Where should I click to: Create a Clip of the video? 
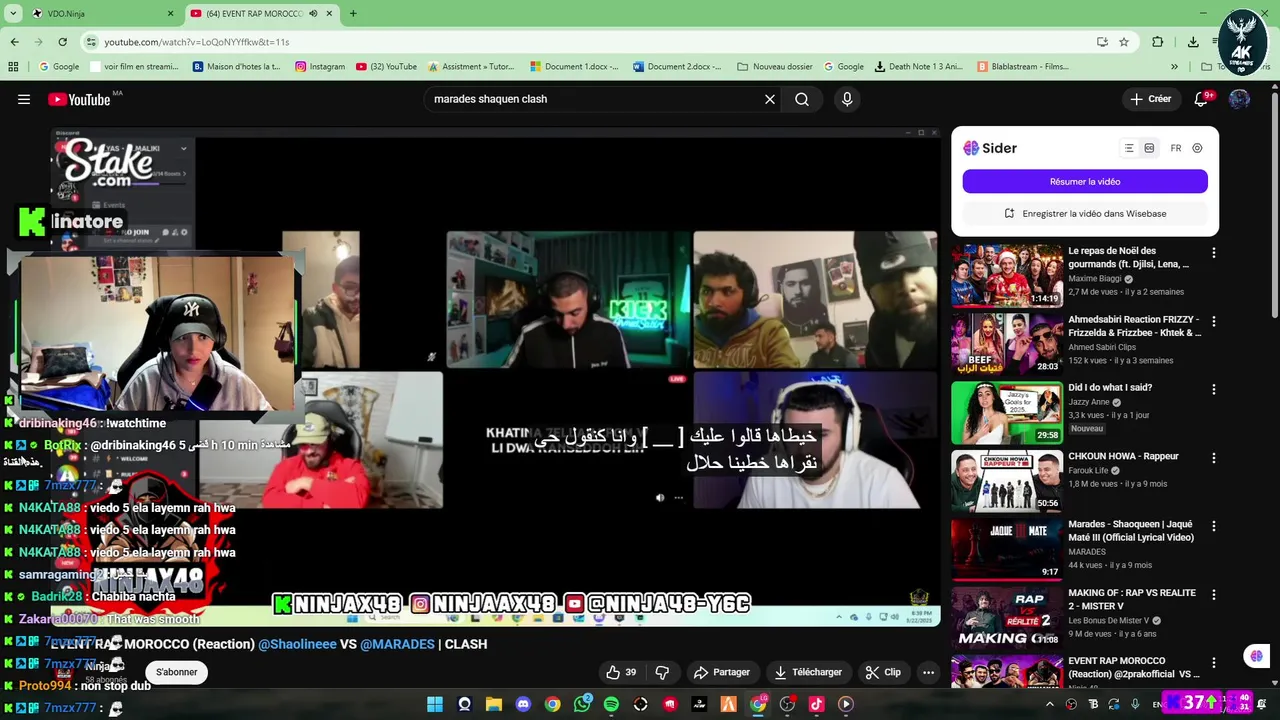click(883, 672)
